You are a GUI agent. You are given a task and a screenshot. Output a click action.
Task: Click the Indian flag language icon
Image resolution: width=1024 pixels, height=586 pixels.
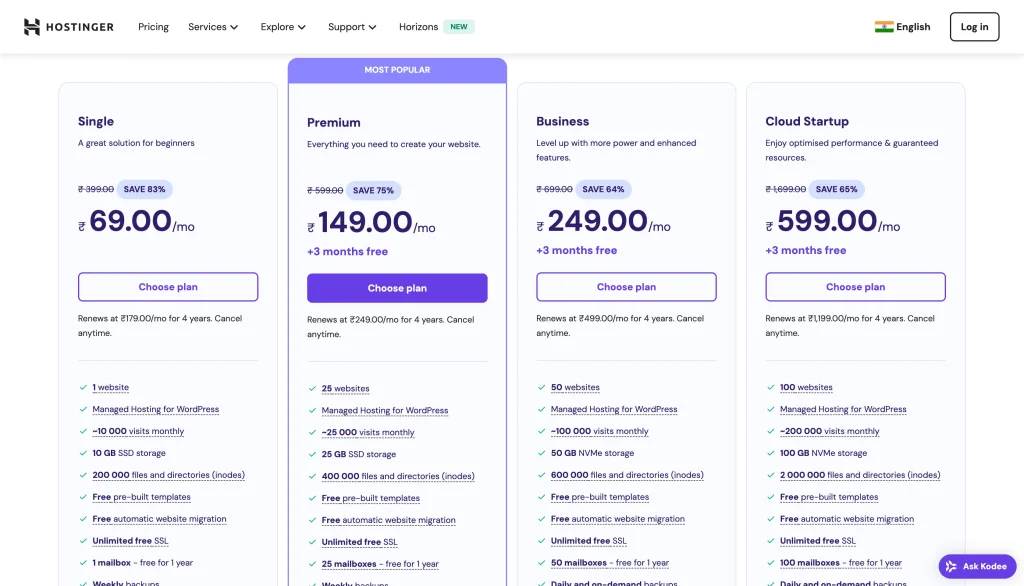click(884, 27)
